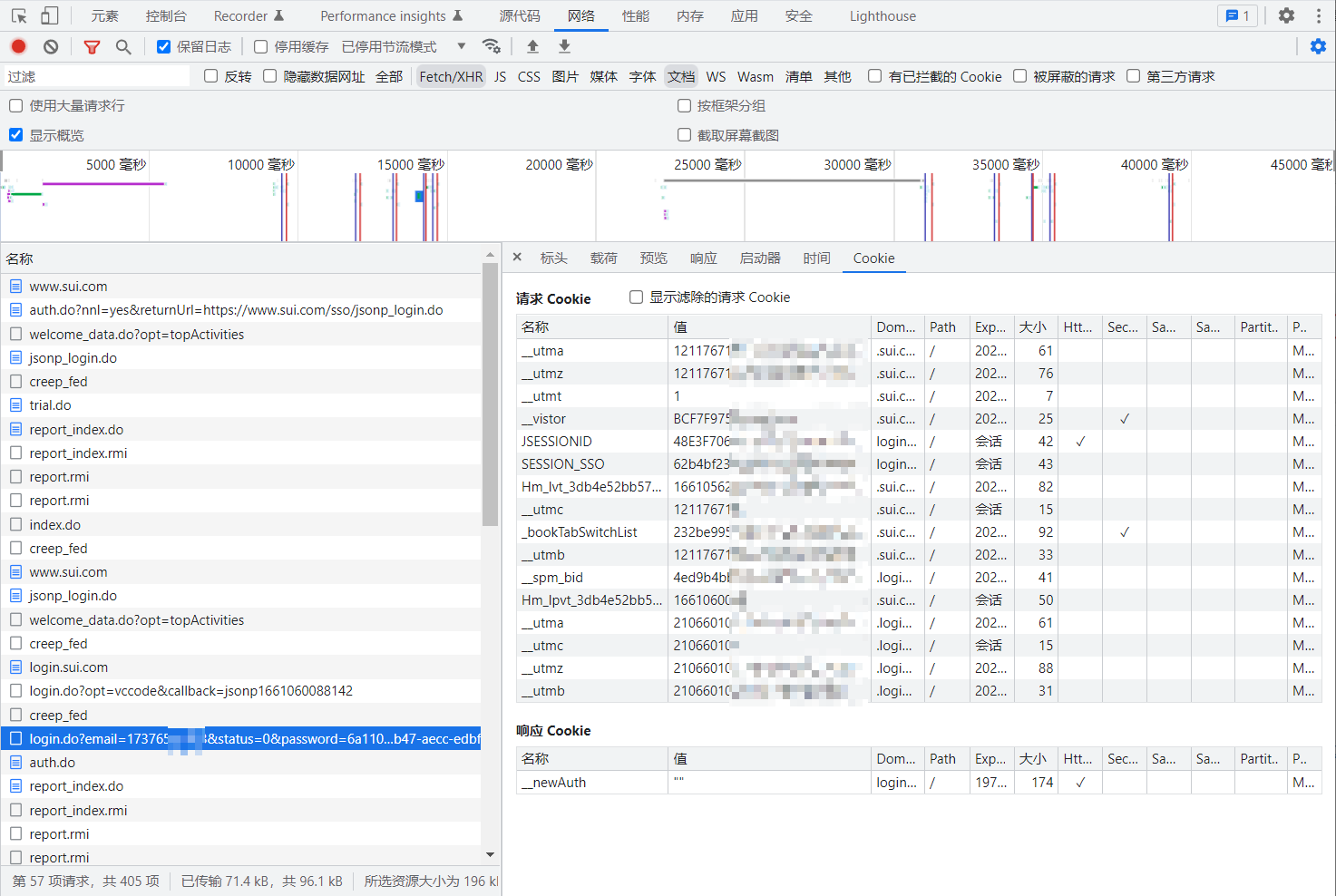Open network conditions wifi icon
Image resolution: width=1336 pixels, height=896 pixels.
[492, 46]
